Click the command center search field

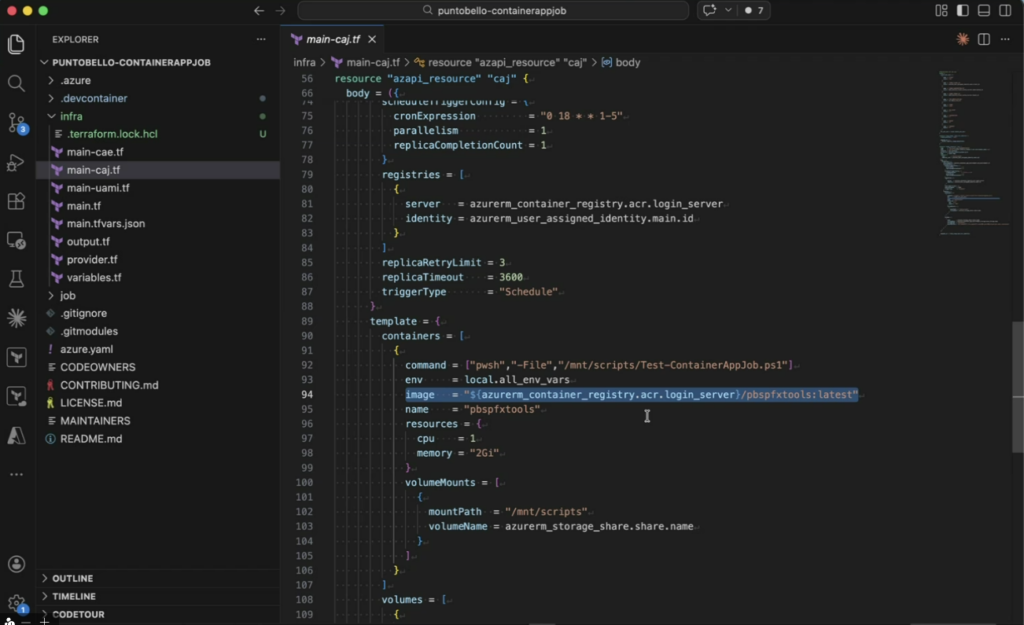pos(493,10)
